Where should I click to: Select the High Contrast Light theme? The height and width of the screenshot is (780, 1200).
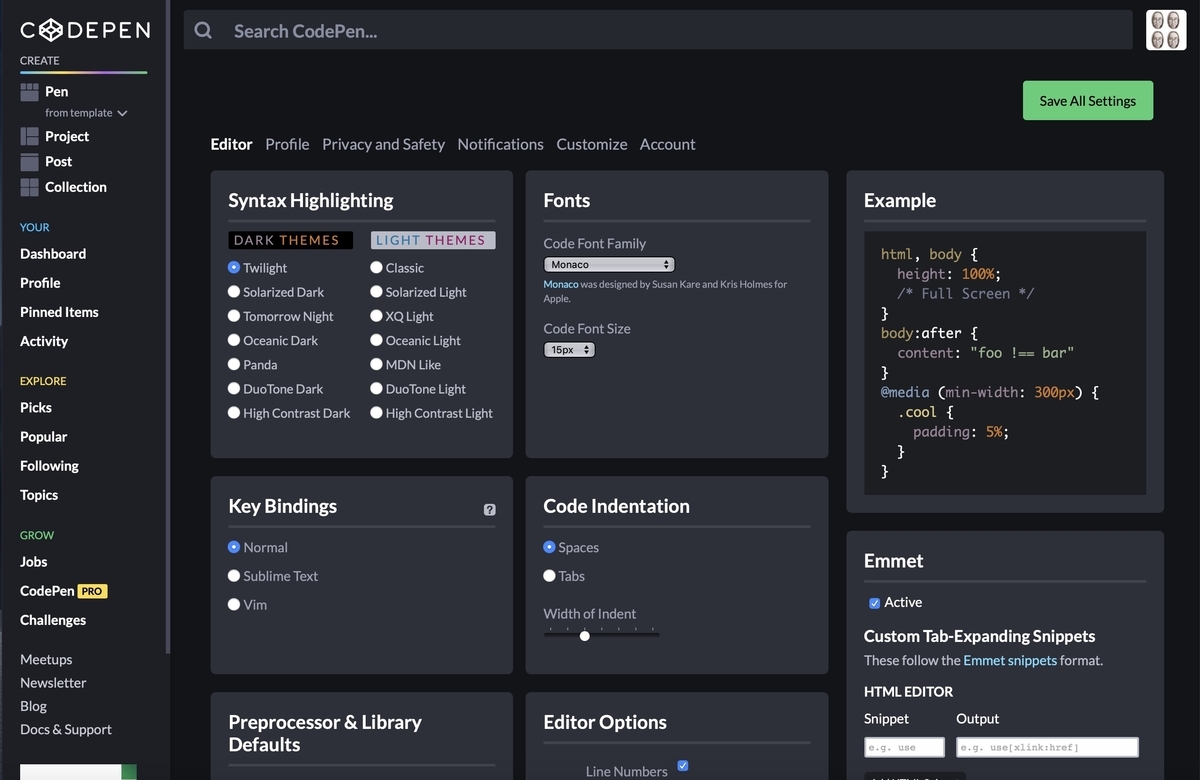pyautogui.click(x=376, y=412)
